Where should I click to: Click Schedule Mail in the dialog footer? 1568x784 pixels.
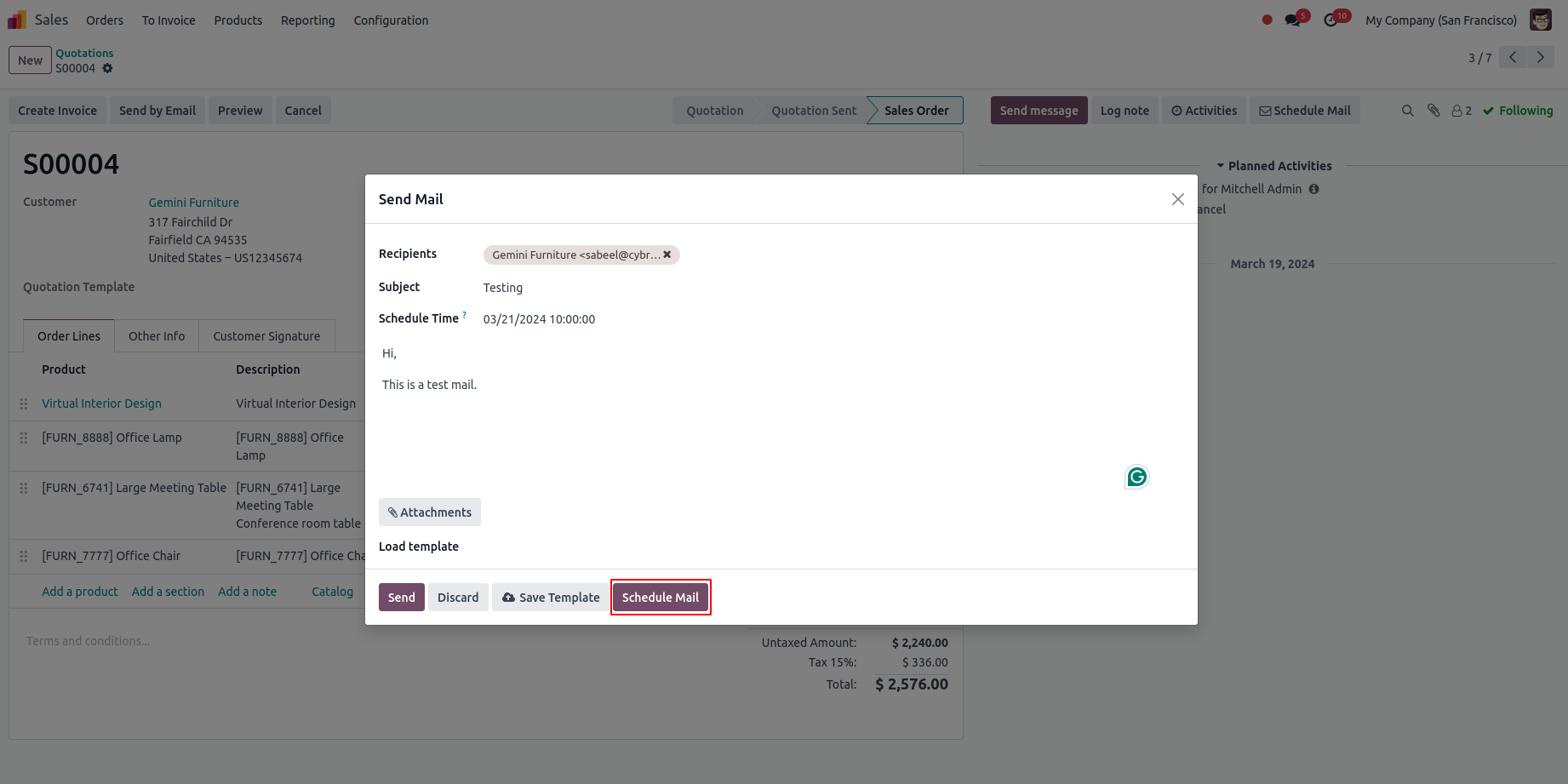661,598
